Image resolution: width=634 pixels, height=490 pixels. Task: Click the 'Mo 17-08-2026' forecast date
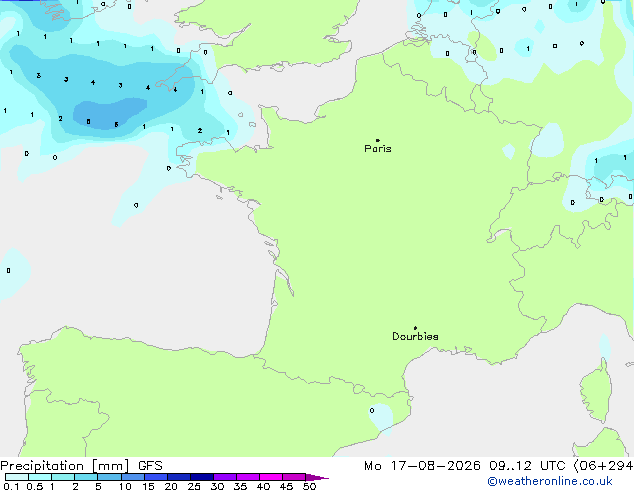click(422, 466)
